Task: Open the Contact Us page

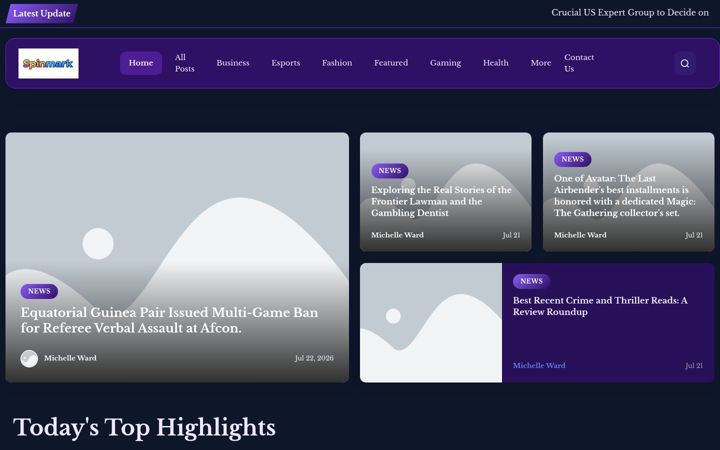Action: (579, 63)
